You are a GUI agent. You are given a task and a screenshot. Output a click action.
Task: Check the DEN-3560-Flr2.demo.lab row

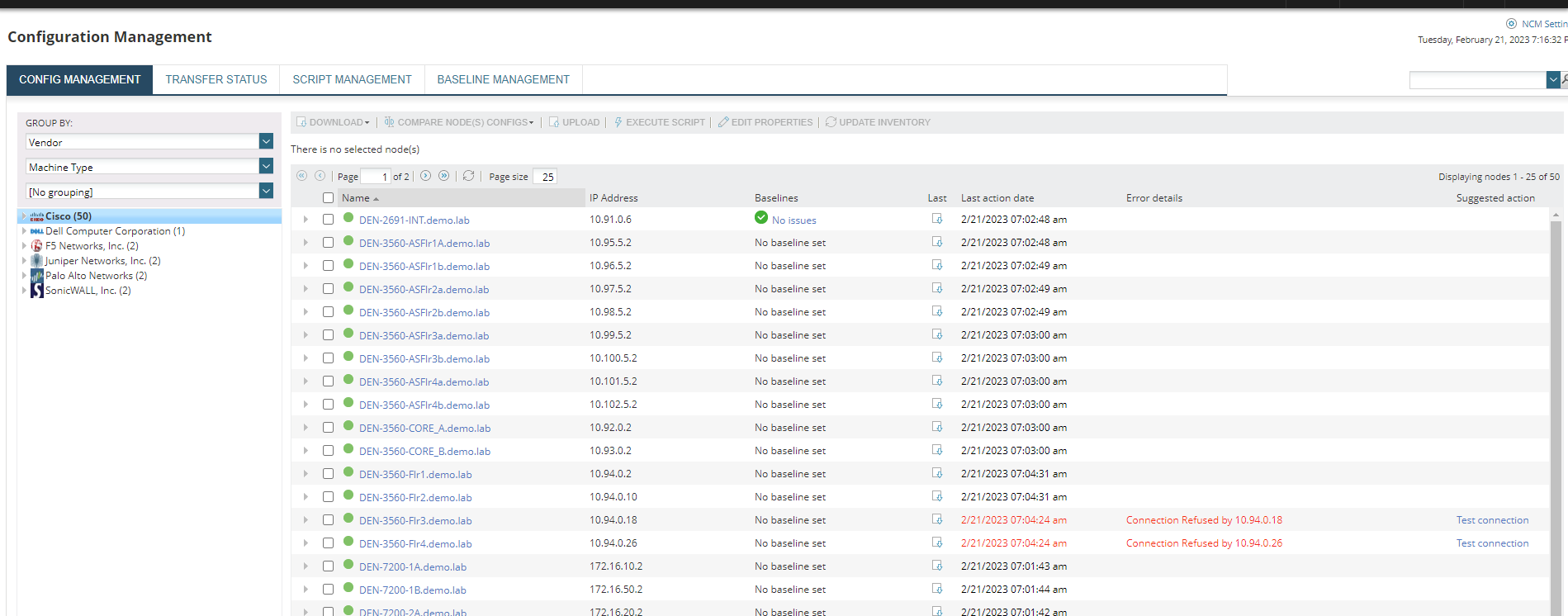coord(328,497)
